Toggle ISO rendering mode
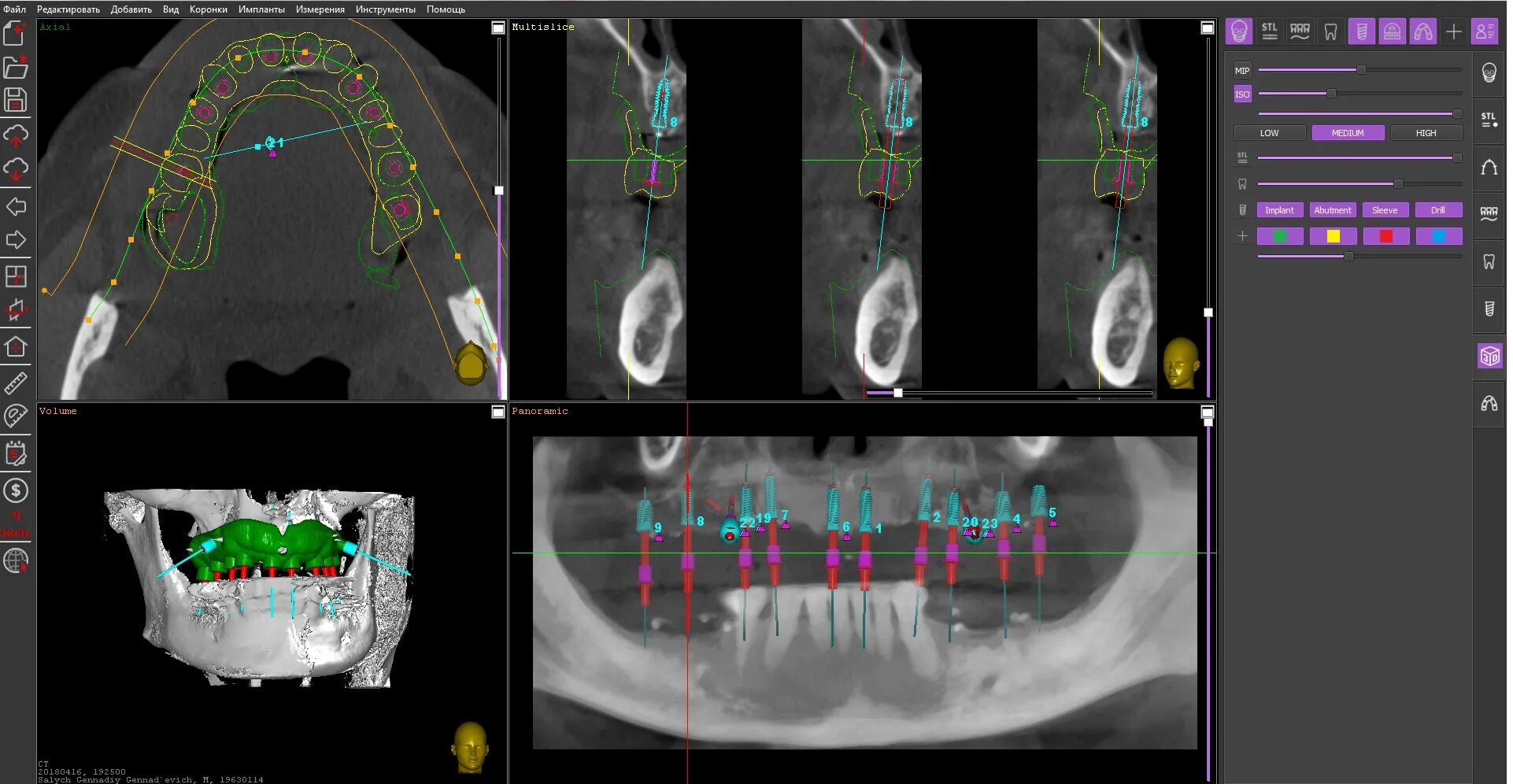This screenshot has height=784, width=1513. click(1242, 94)
